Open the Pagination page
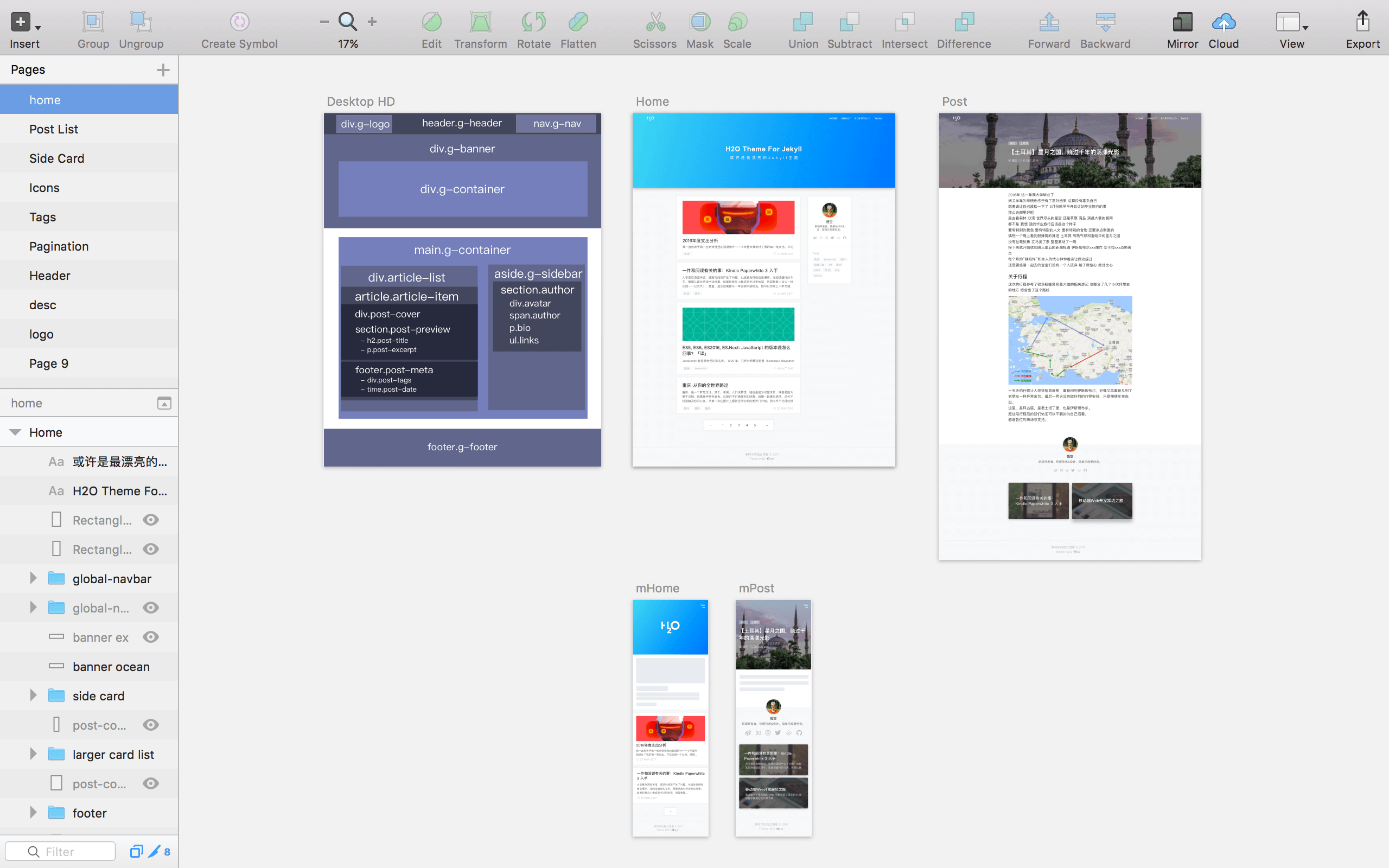Screen dimensions: 1389x868 coord(59,246)
